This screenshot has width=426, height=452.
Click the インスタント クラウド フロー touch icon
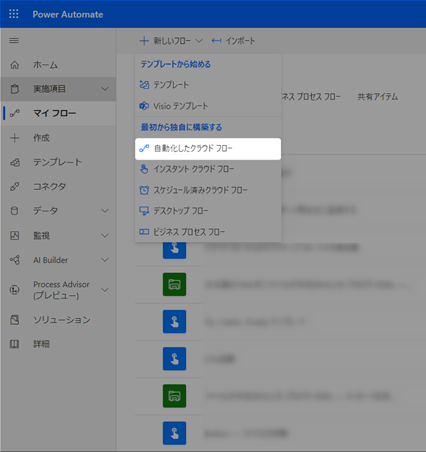(x=144, y=169)
